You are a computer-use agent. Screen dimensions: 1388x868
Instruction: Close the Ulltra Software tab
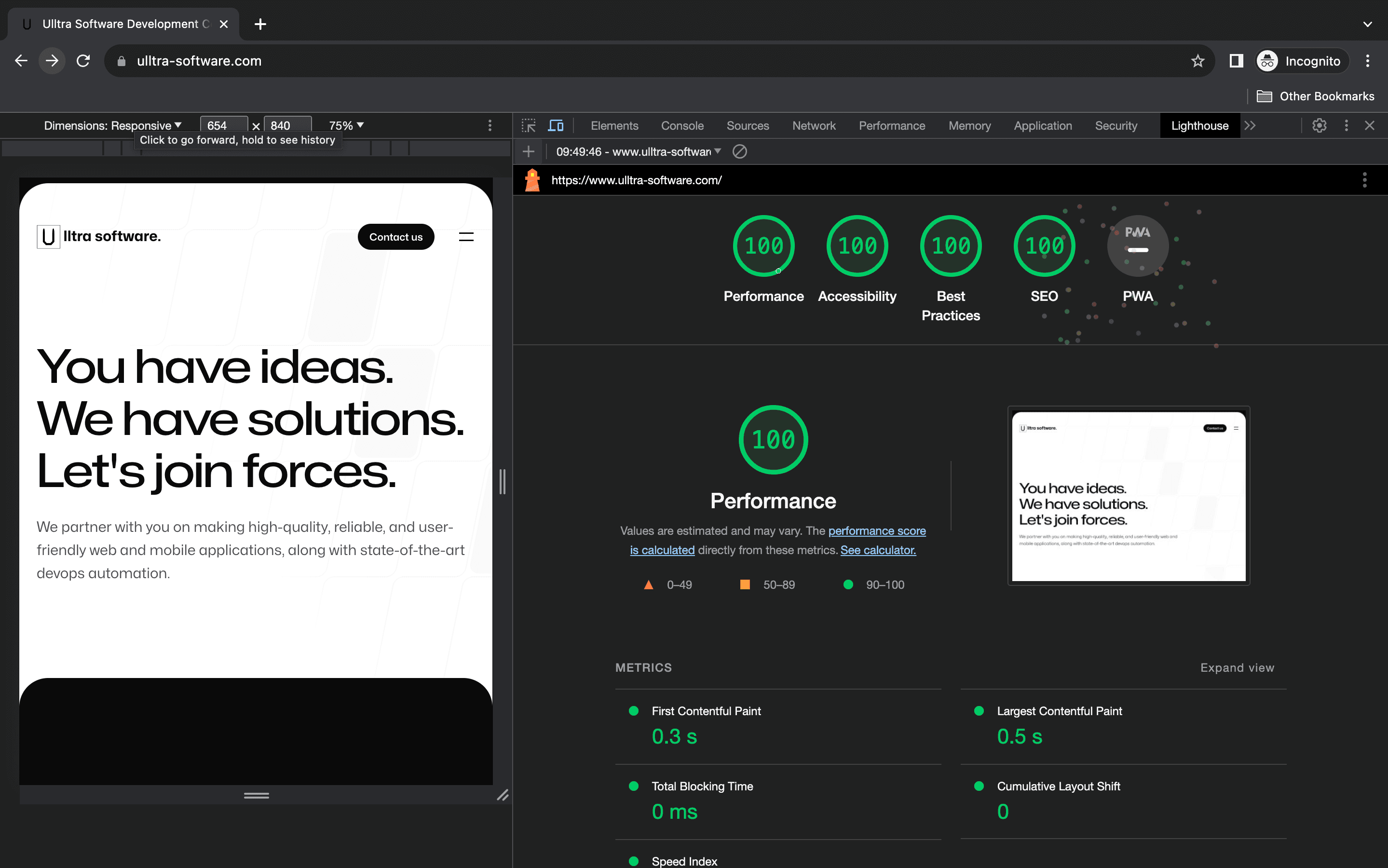coord(224,24)
